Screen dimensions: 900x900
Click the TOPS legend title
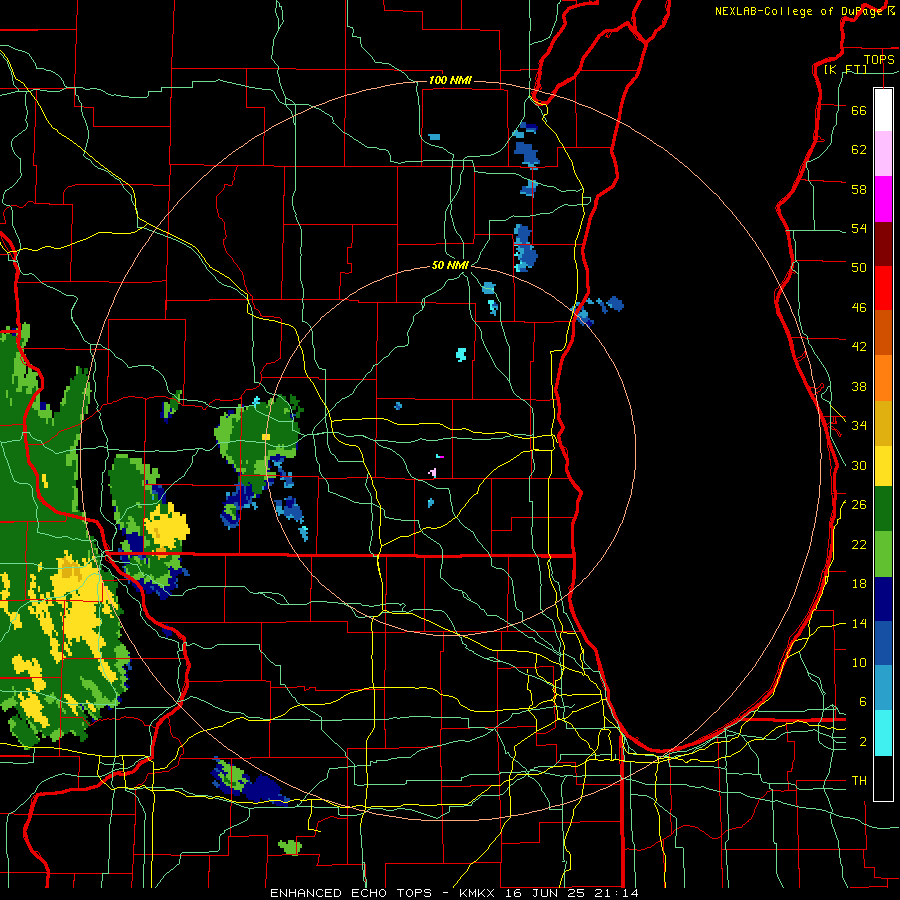[x=879, y=59]
